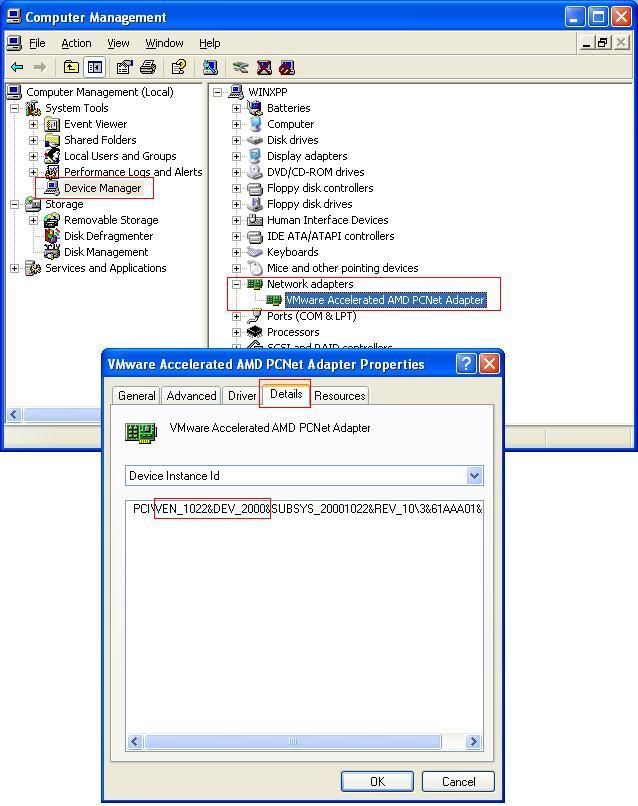Collapse the Network adapters node
This screenshot has width=638, height=806.
(x=236, y=284)
